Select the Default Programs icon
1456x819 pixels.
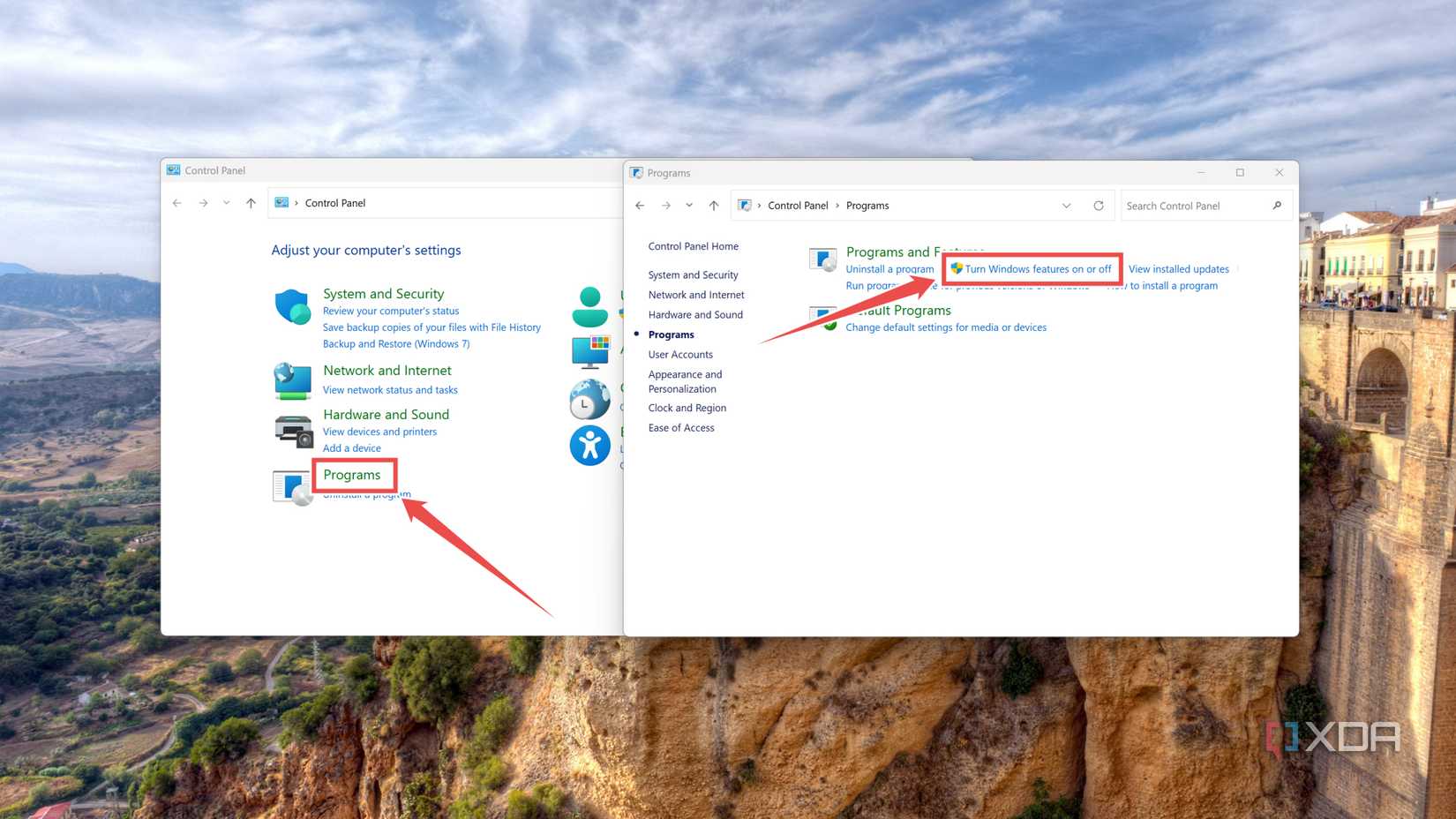[x=822, y=318]
